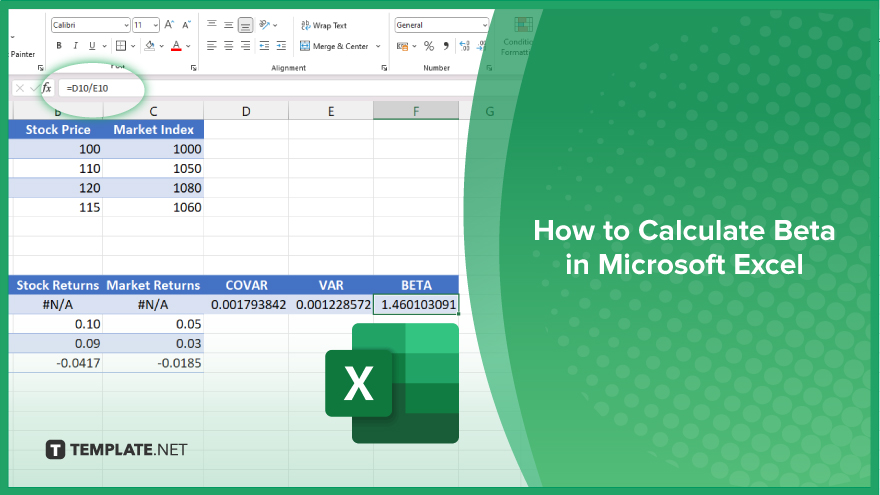Select the BETA header cell

416,285
